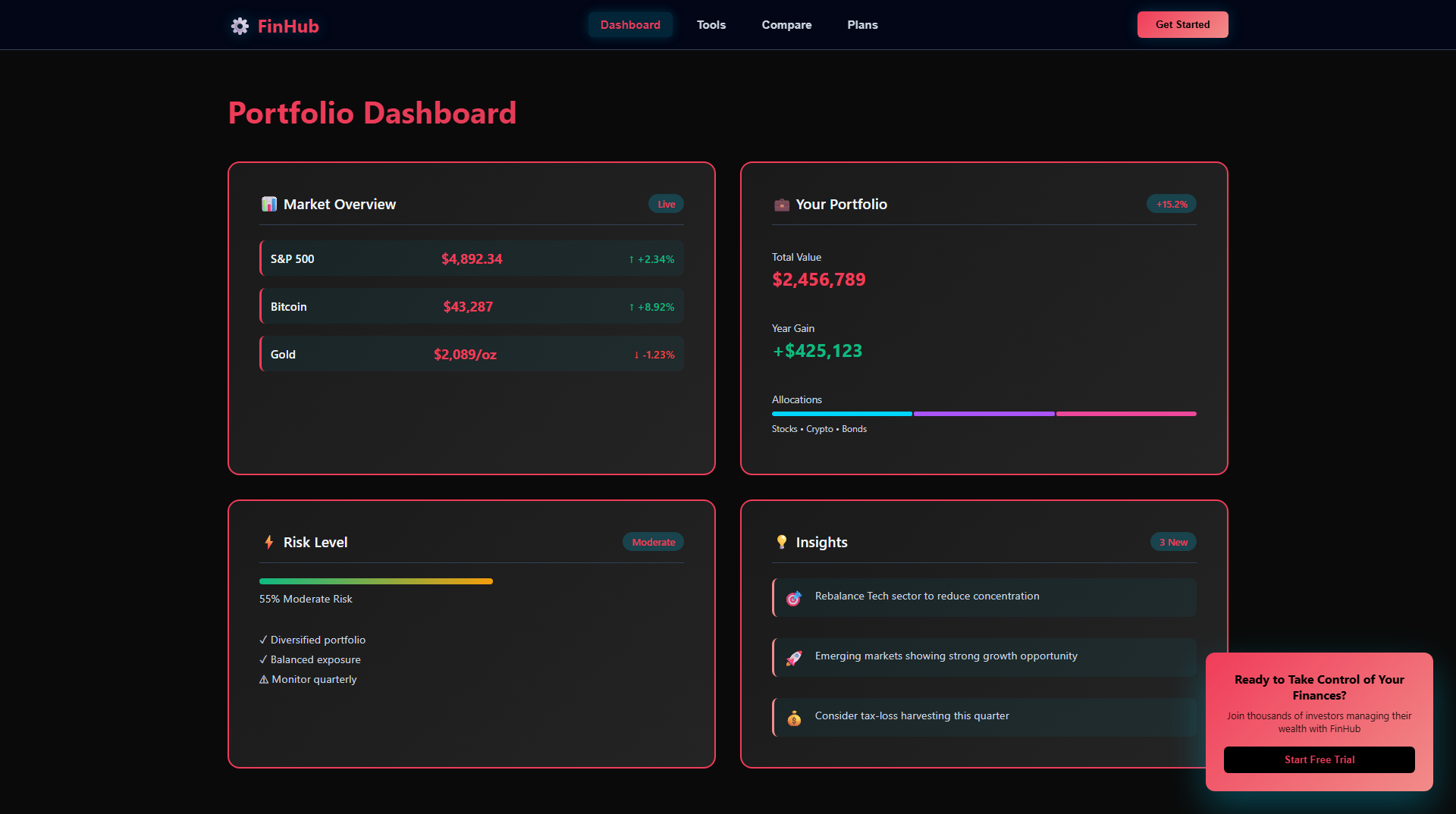
Task: Select the Bitcoin row in Market Overview
Action: pyautogui.click(x=470, y=306)
